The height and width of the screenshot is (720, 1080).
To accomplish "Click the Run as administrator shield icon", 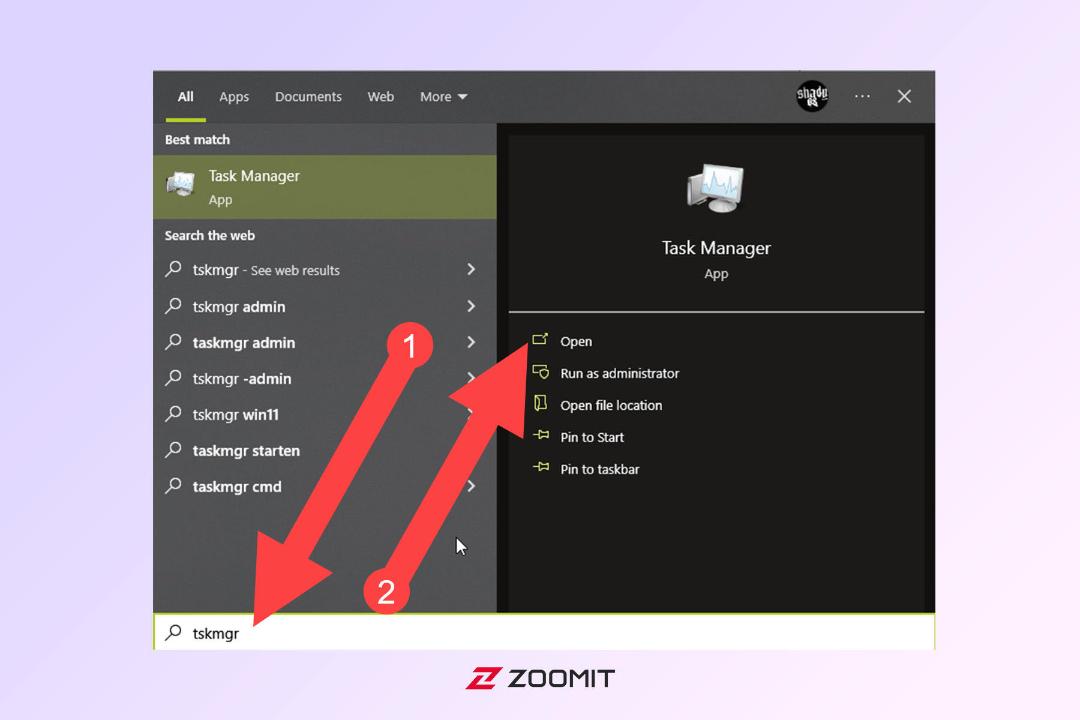I will [541, 372].
